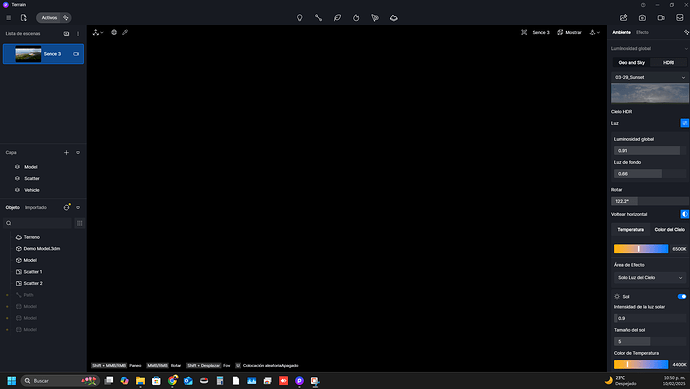The image size is (690, 389).
Task: Click the icon beside Activos button
Action: point(66,18)
